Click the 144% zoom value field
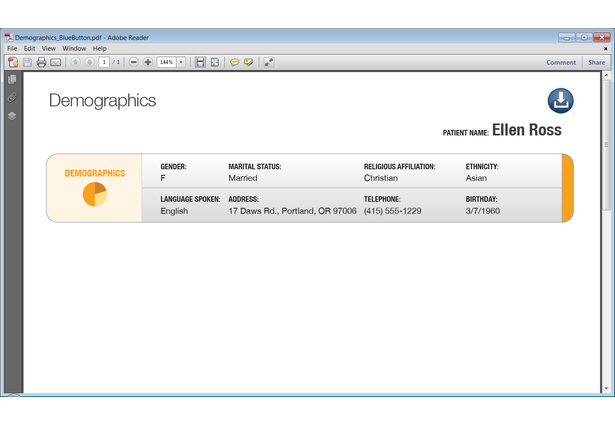 click(x=167, y=62)
